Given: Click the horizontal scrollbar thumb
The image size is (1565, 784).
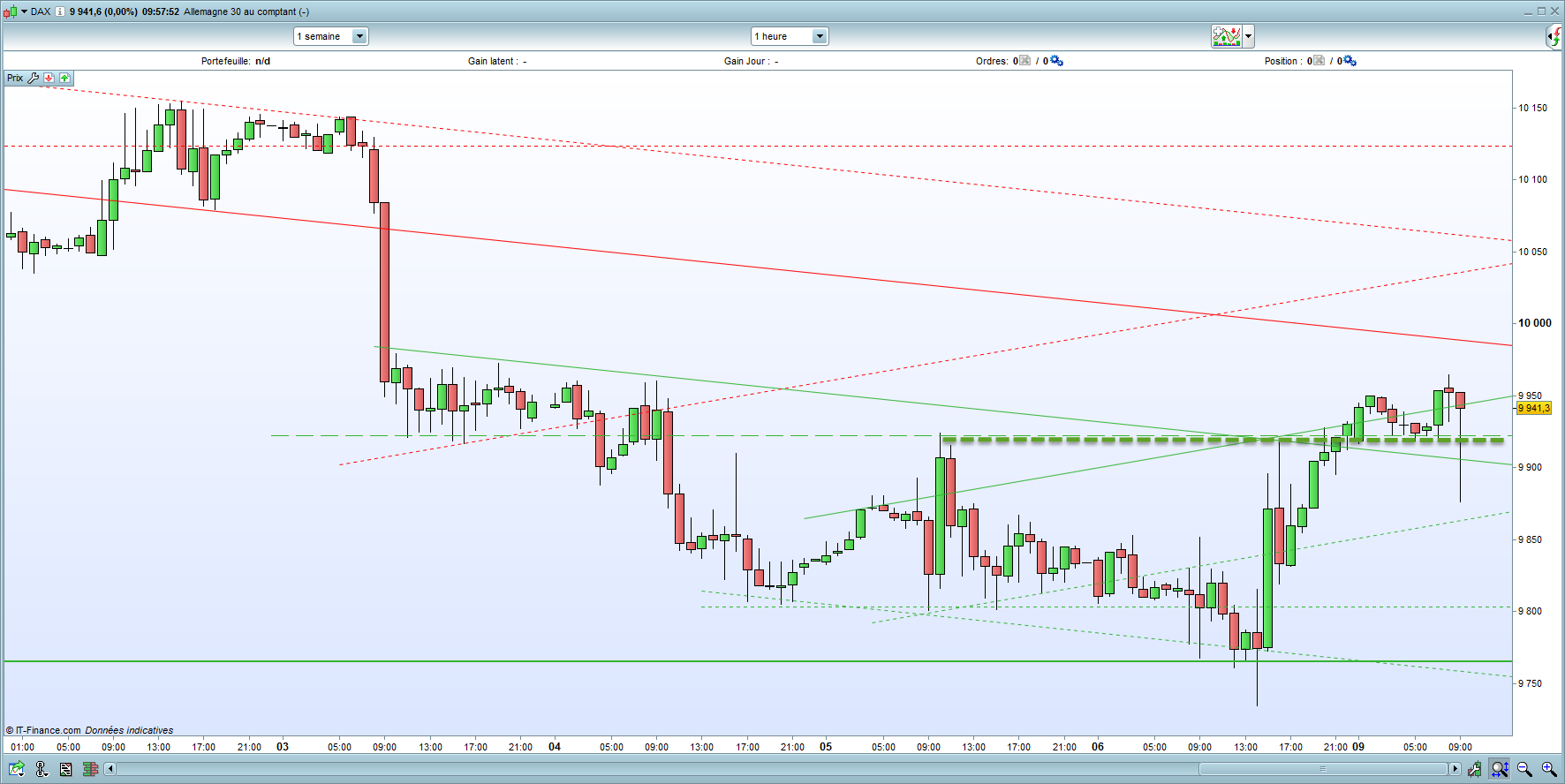Looking at the screenshot, I should coord(1323,769).
